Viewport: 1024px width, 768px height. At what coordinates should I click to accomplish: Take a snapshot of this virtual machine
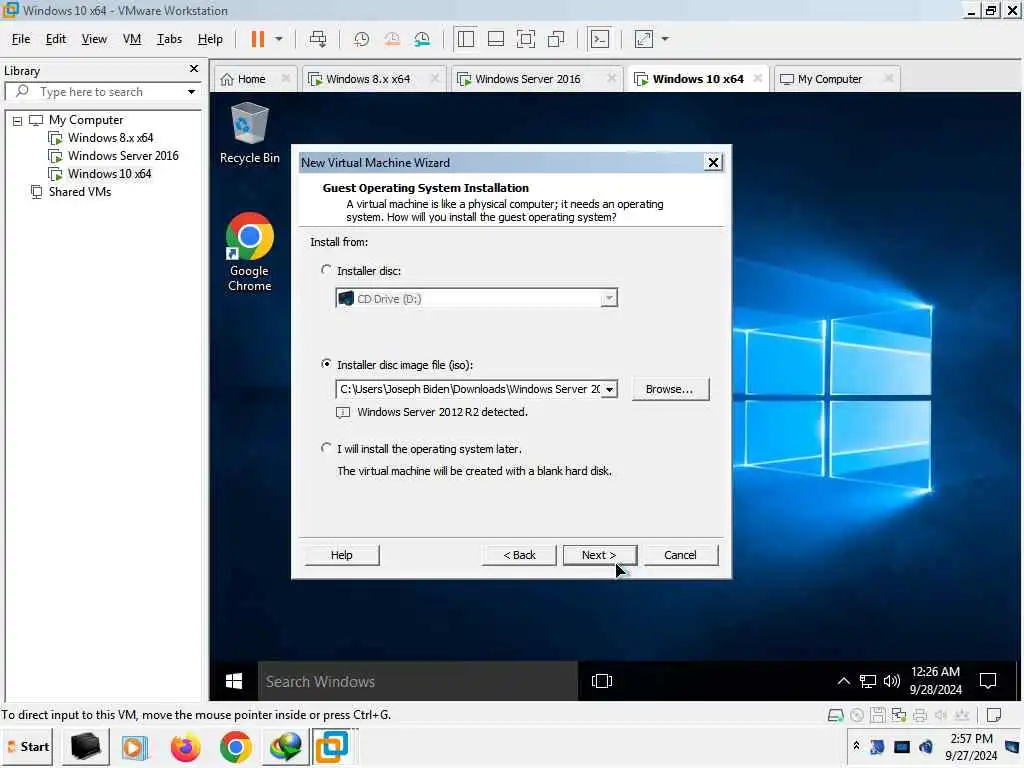[361, 39]
